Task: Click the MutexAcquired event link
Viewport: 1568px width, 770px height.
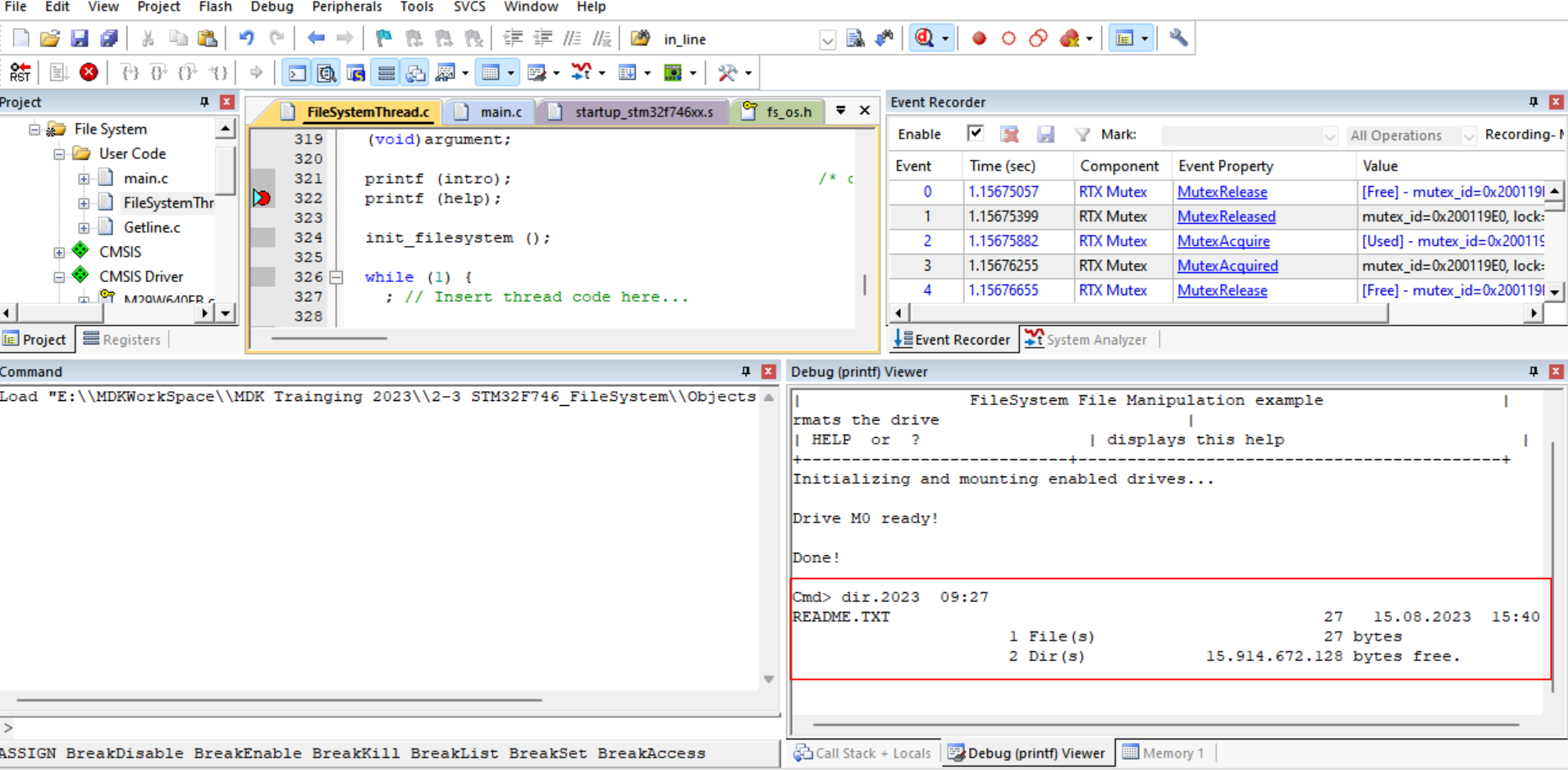Action: point(1227,266)
